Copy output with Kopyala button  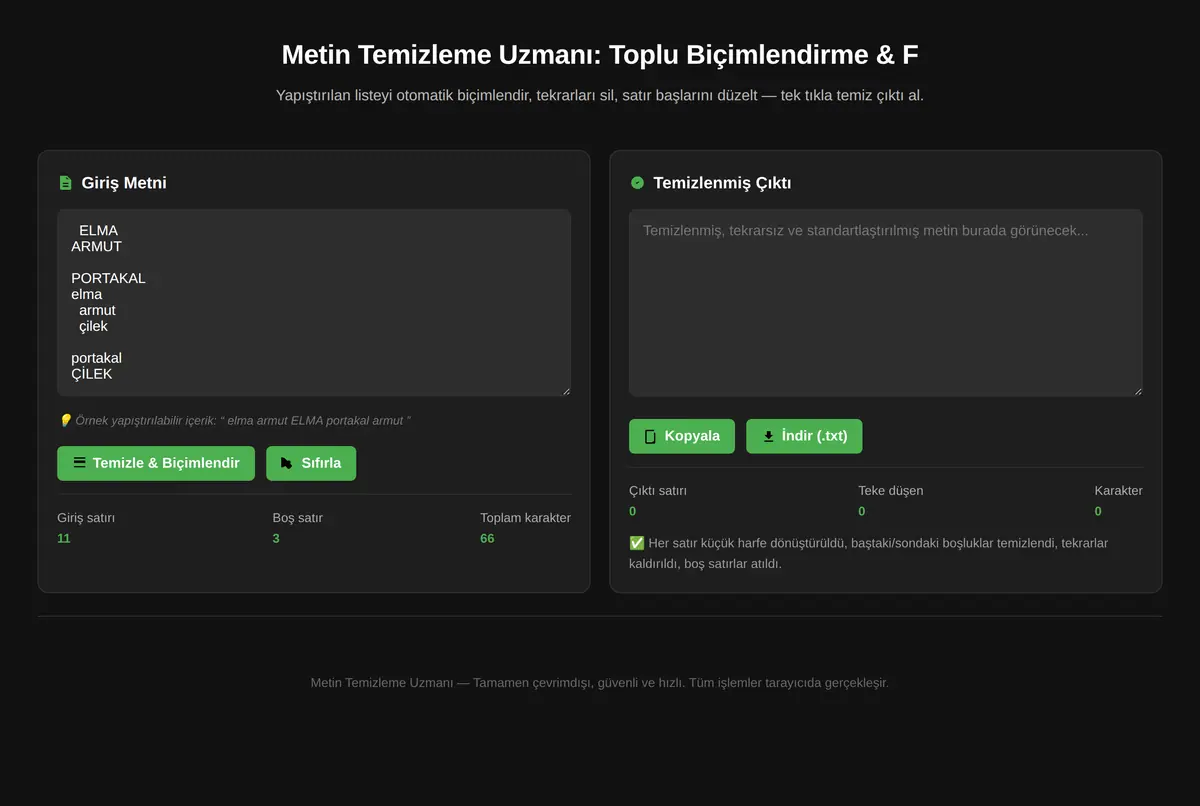click(682, 436)
